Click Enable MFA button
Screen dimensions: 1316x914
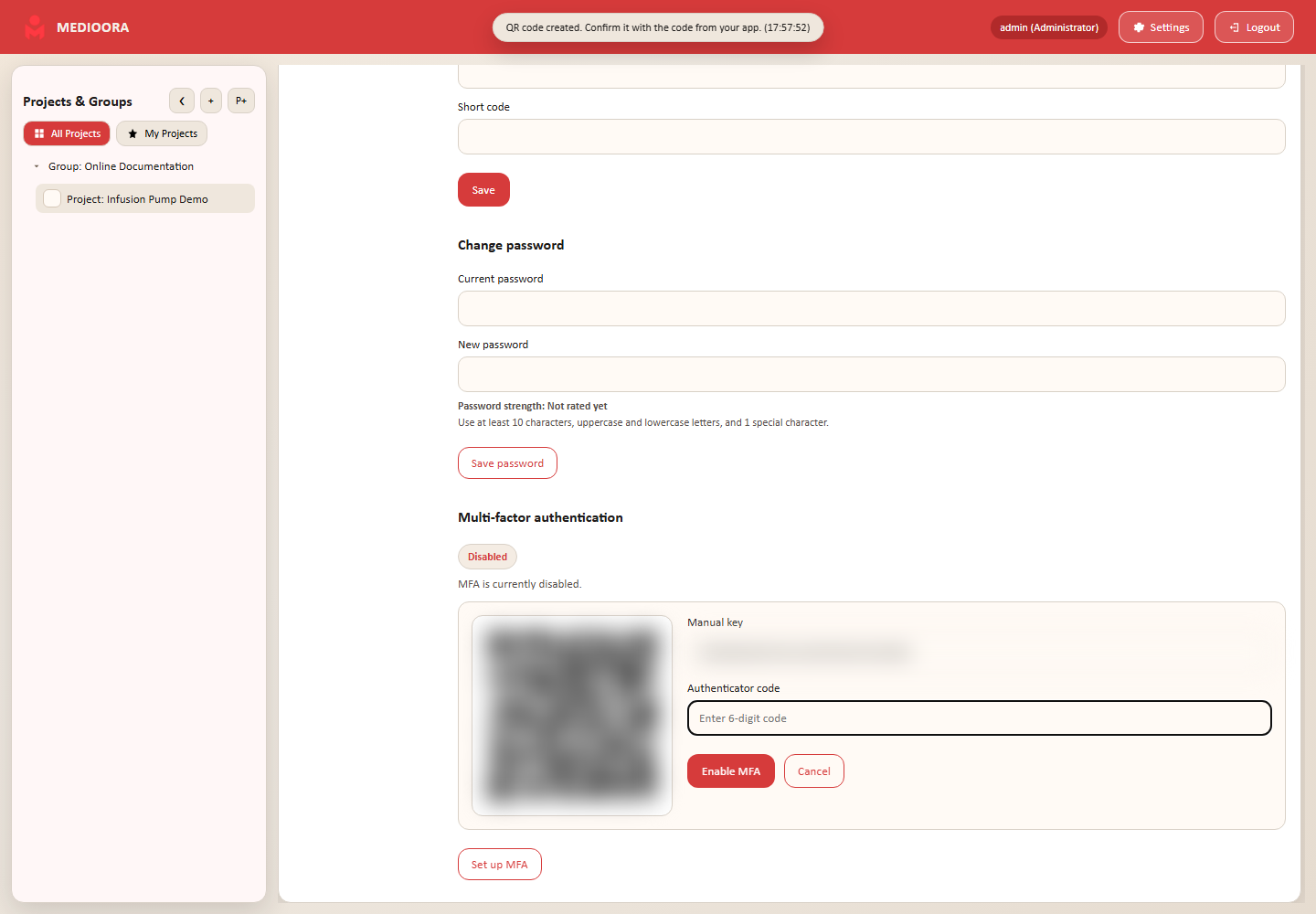(x=730, y=771)
